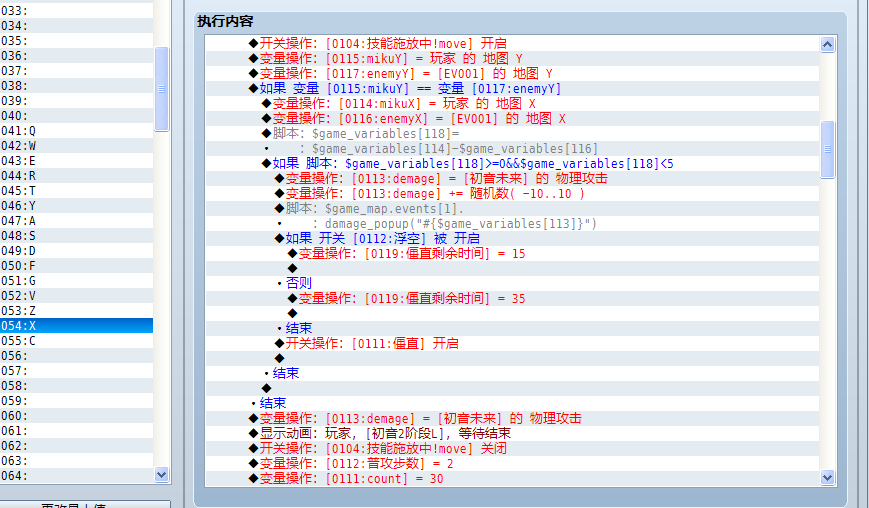Select common event 052:V in list

point(76,296)
